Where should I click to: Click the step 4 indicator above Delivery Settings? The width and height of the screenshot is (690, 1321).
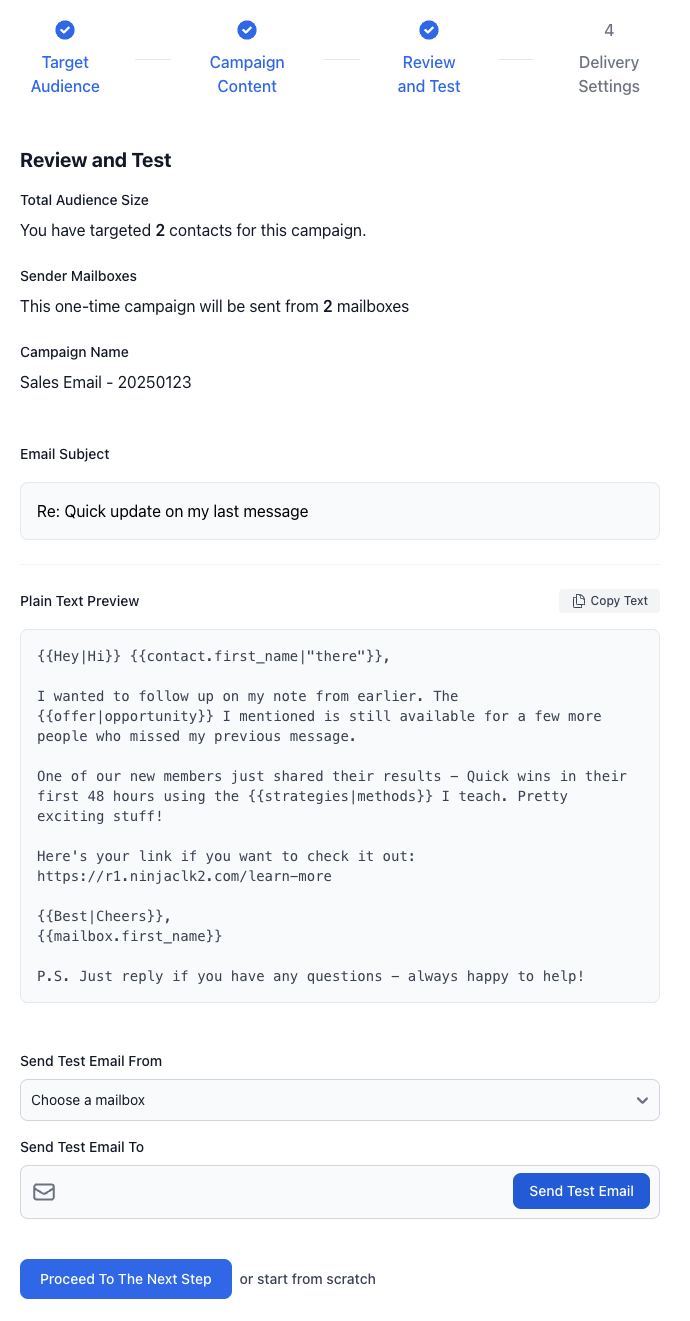click(x=609, y=30)
